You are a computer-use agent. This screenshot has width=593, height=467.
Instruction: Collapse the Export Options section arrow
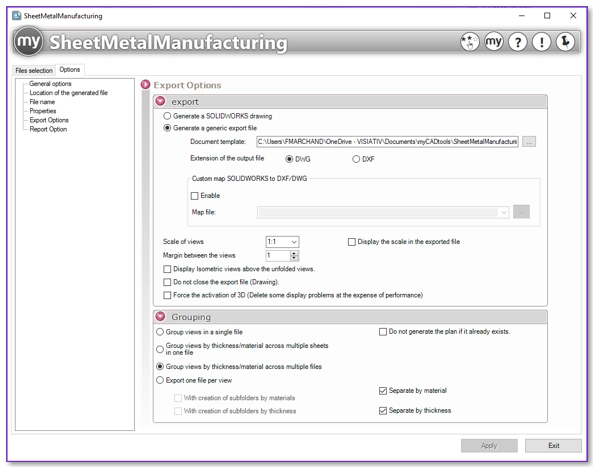146,85
